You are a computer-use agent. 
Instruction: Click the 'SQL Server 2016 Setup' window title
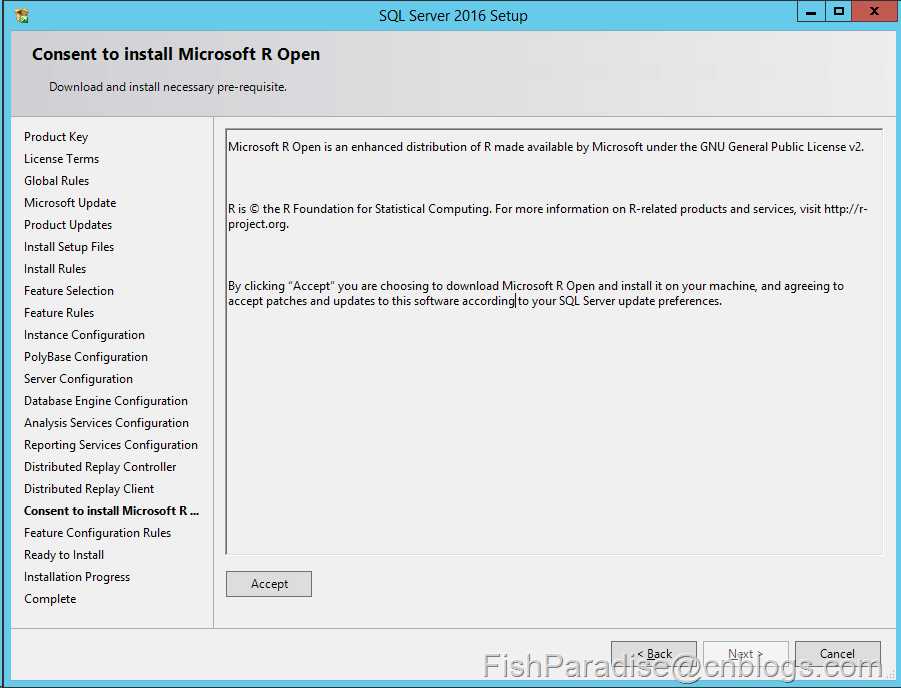click(x=453, y=16)
